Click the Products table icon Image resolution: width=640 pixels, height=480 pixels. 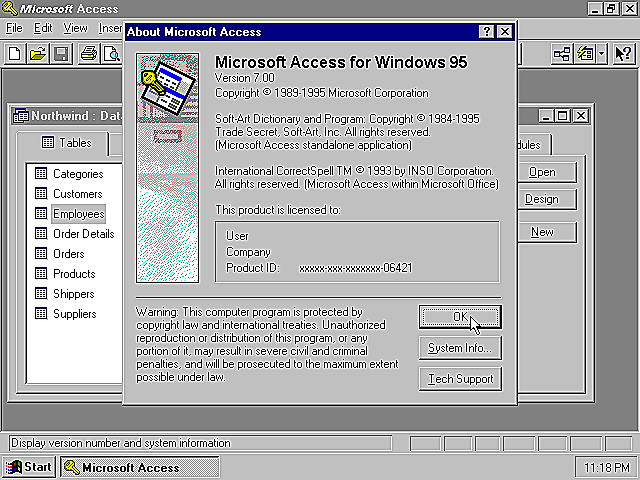click(x=41, y=273)
